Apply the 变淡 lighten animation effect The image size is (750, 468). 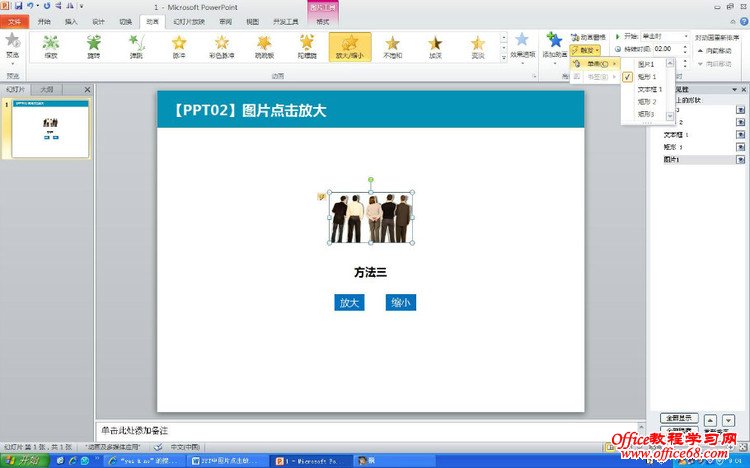click(x=478, y=47)
